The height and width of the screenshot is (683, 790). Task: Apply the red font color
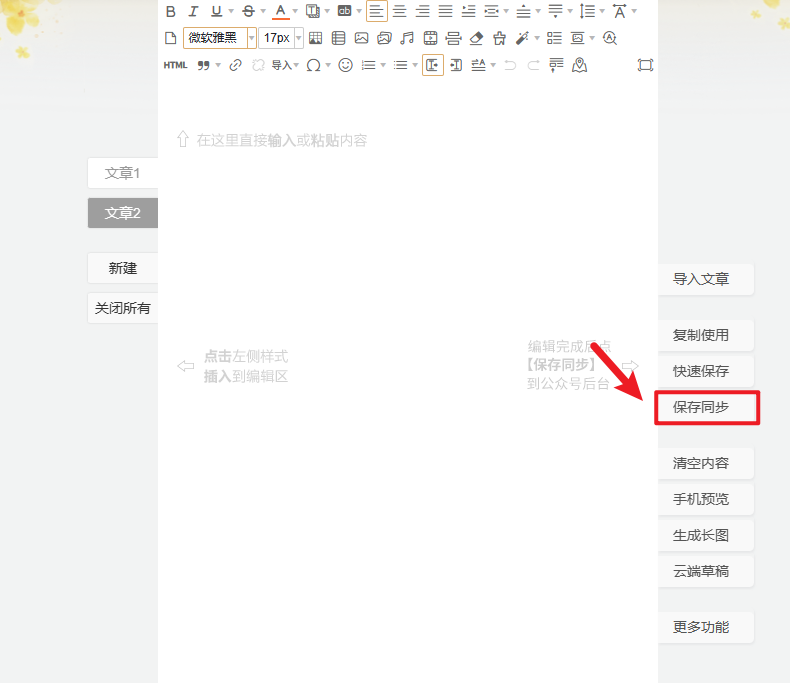tap(281, 11)
